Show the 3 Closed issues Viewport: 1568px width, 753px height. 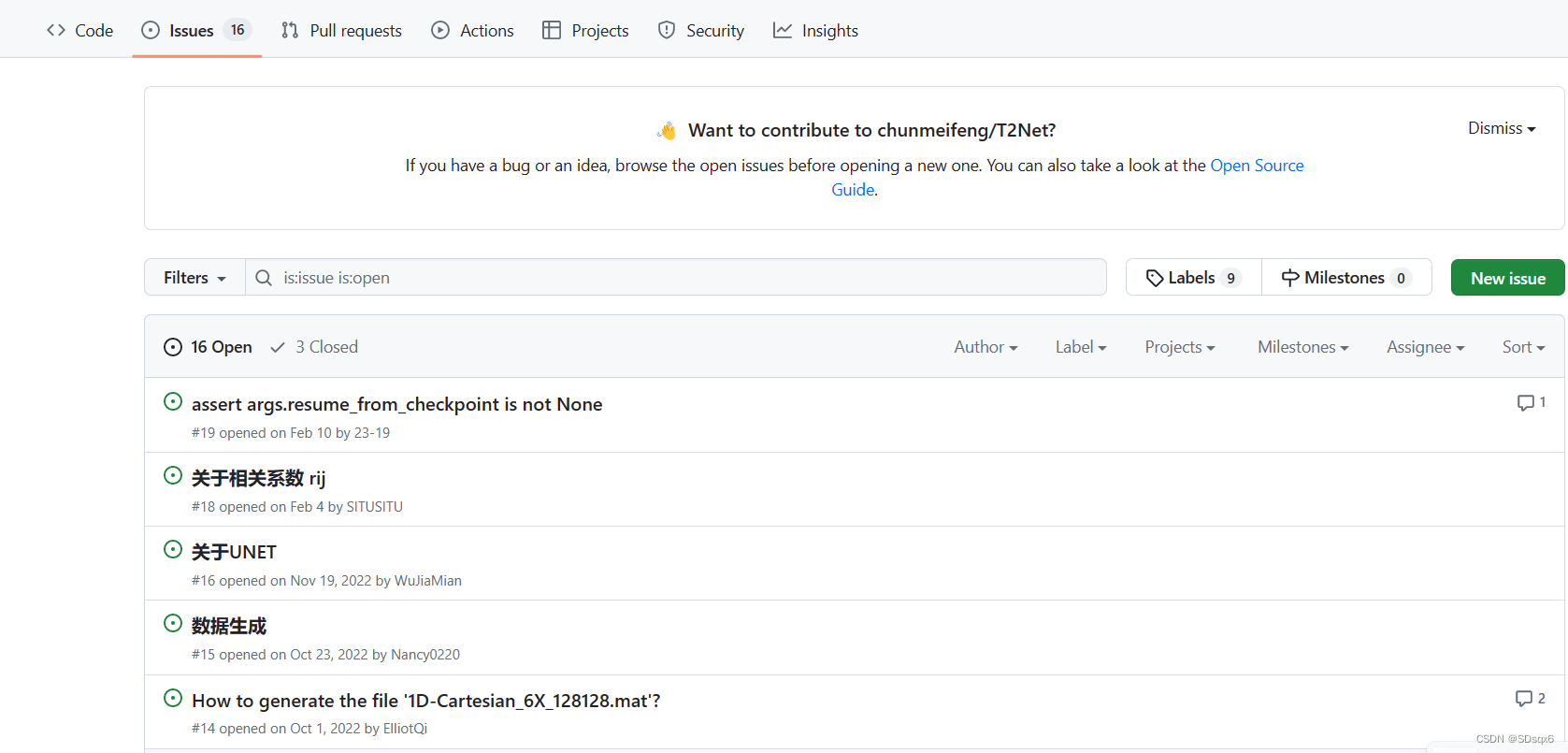[314, 347]
